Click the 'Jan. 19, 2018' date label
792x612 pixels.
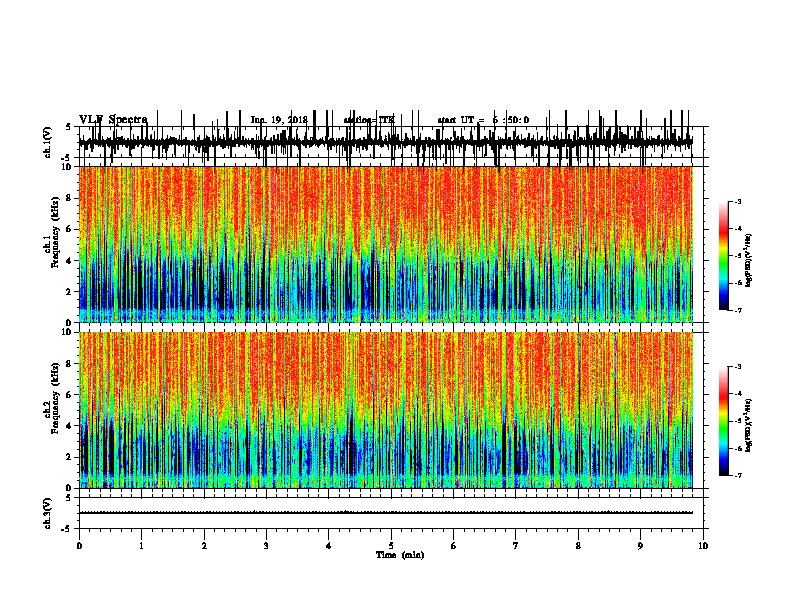[279, 120]
